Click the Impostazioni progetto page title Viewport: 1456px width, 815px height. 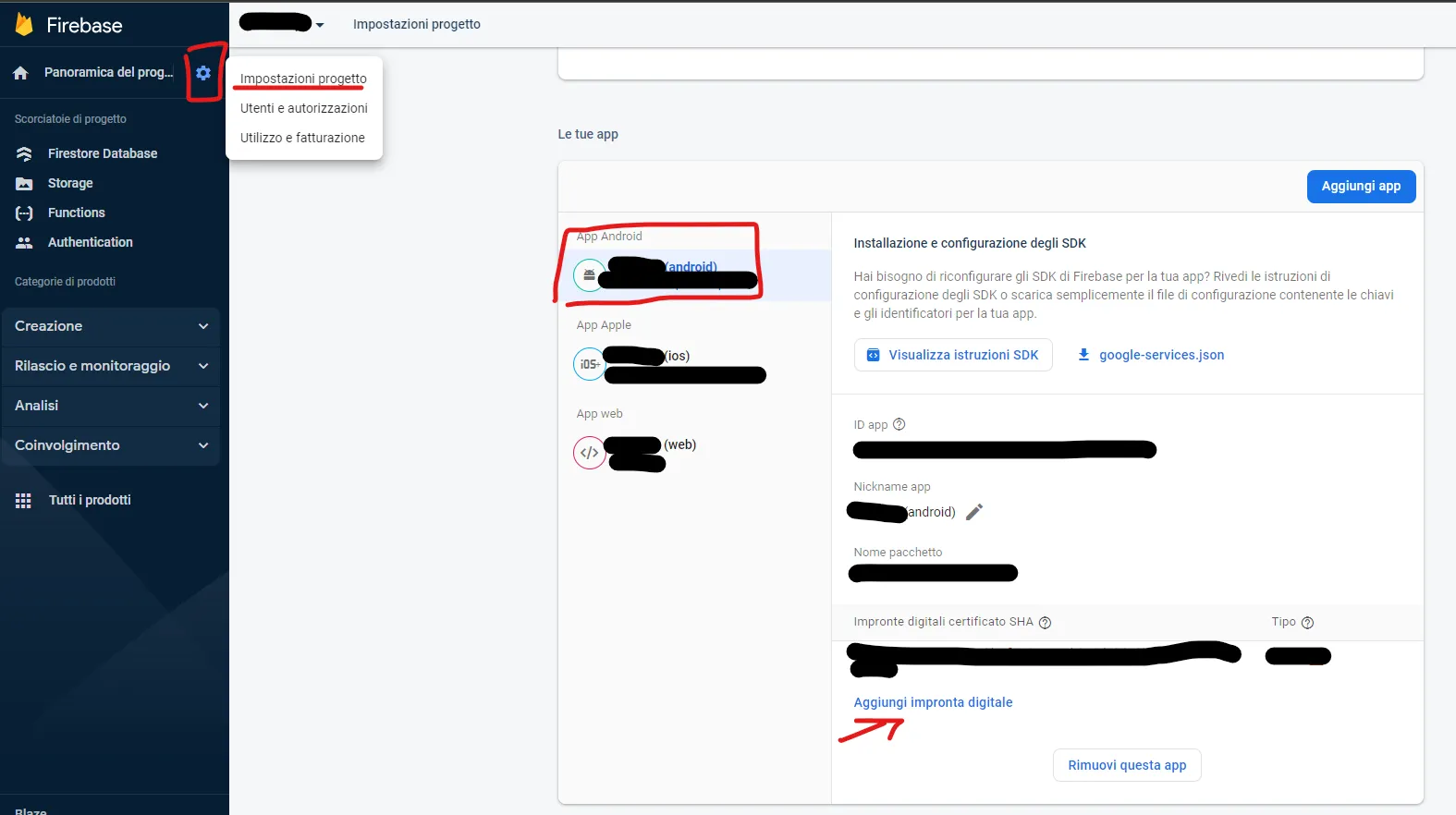pyautogui.click(x=417, y=24)
